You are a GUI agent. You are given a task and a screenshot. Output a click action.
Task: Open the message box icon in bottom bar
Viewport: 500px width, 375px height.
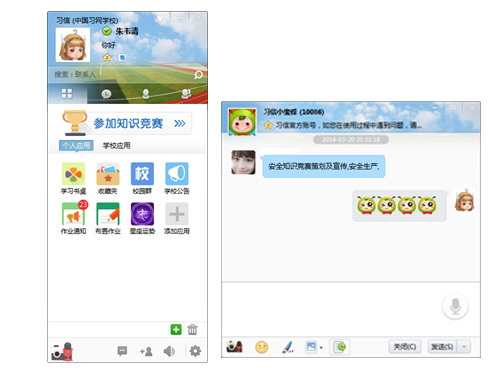pyautogui.click(x=122, y=351)
